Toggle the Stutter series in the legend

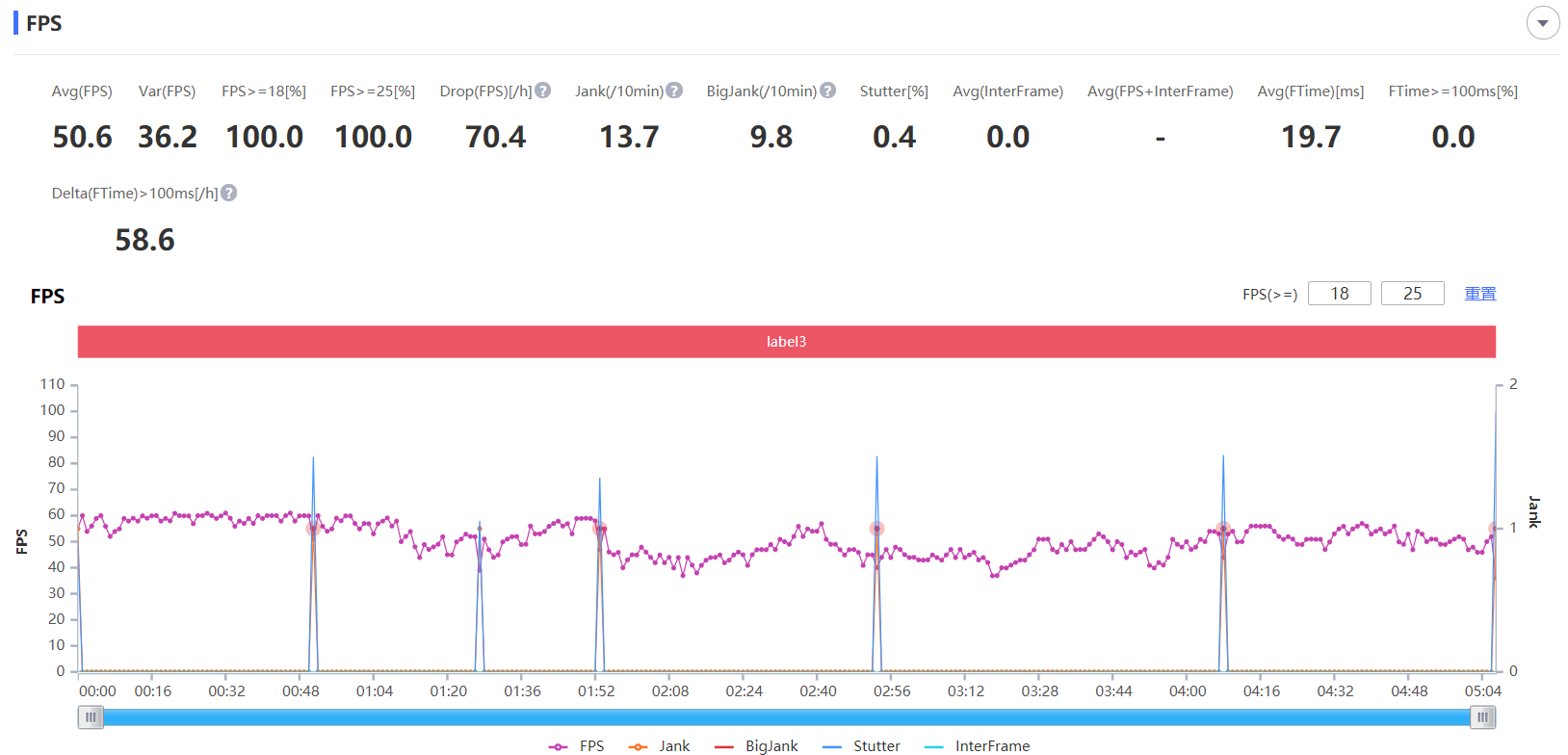point(862,745)
